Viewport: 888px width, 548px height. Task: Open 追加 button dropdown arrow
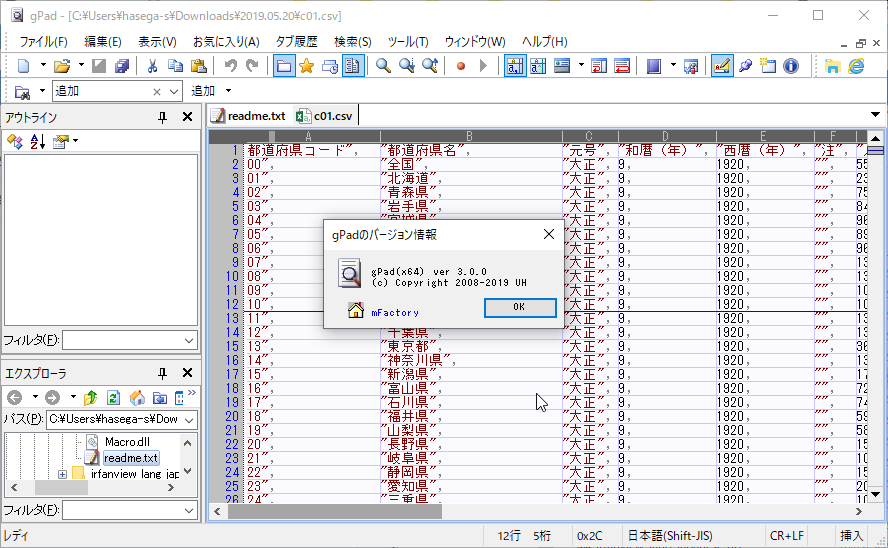[x=228, y=91]
